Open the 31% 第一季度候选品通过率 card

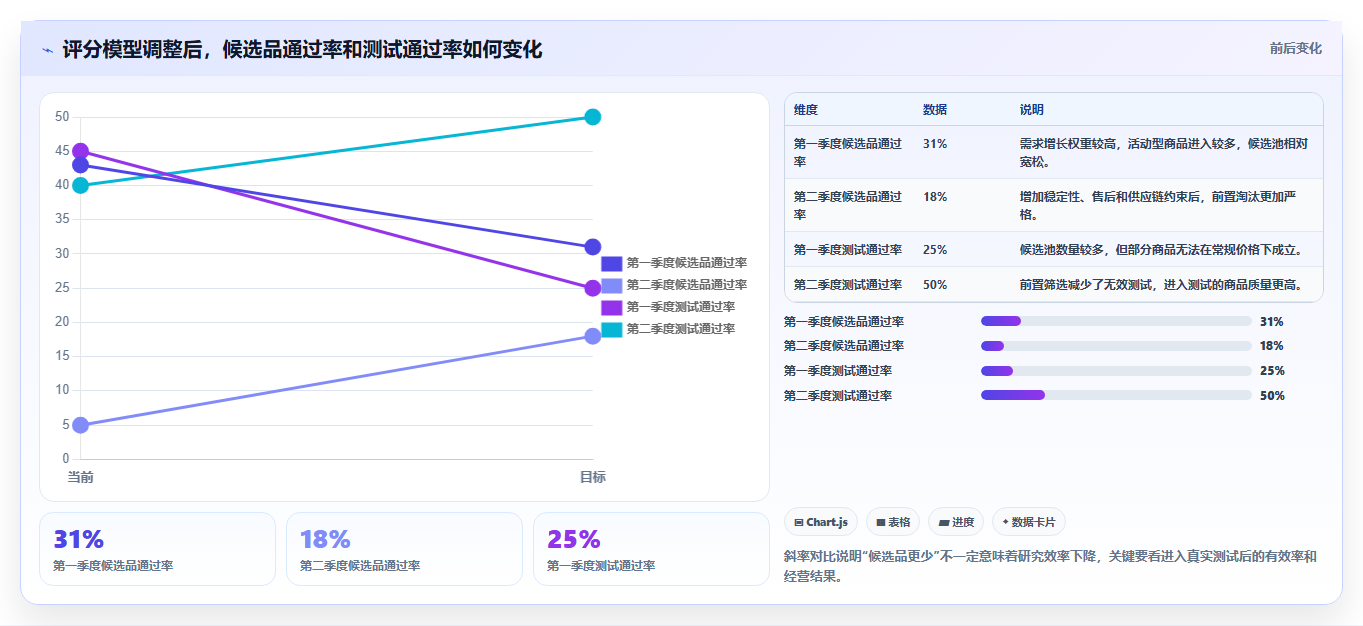157,549
